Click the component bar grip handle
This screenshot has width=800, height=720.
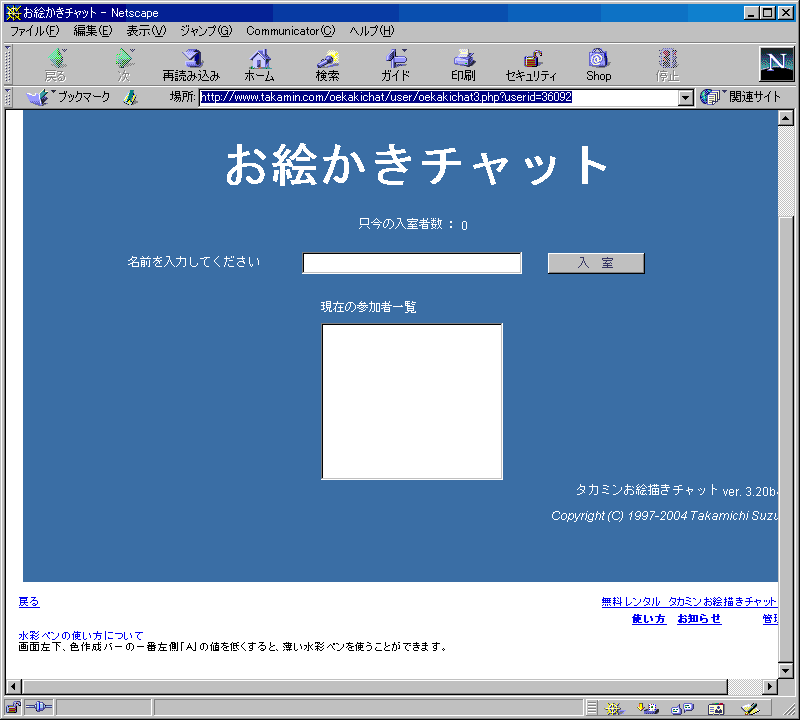pyautogui.click(x=591, y=708)
